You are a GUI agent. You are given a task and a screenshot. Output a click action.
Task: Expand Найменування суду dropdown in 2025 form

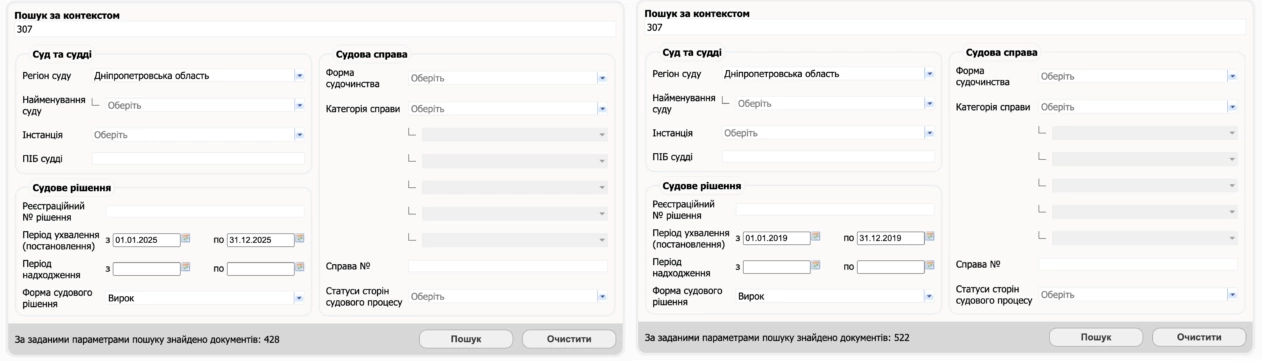pos(299,104)
